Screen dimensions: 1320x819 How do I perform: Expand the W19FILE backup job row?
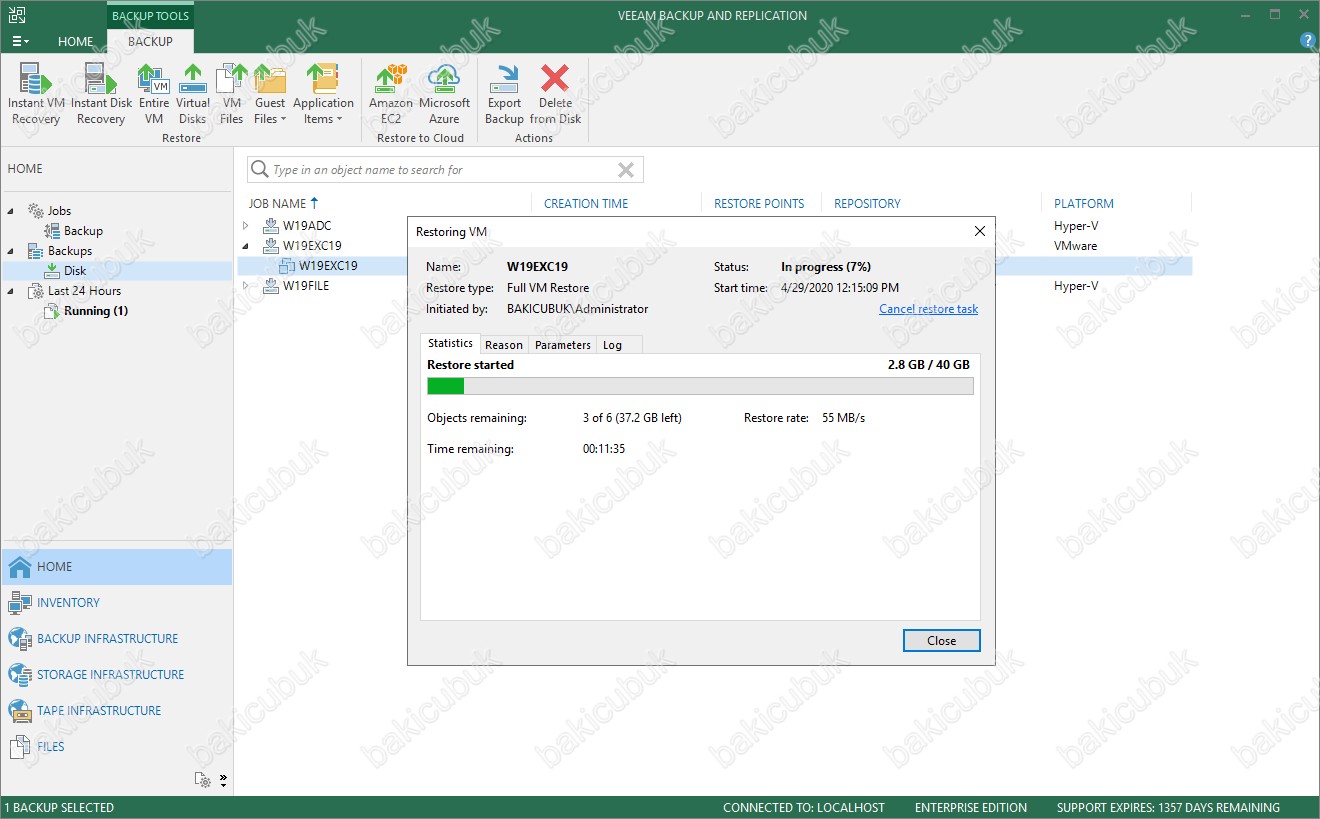click(246, 286)
